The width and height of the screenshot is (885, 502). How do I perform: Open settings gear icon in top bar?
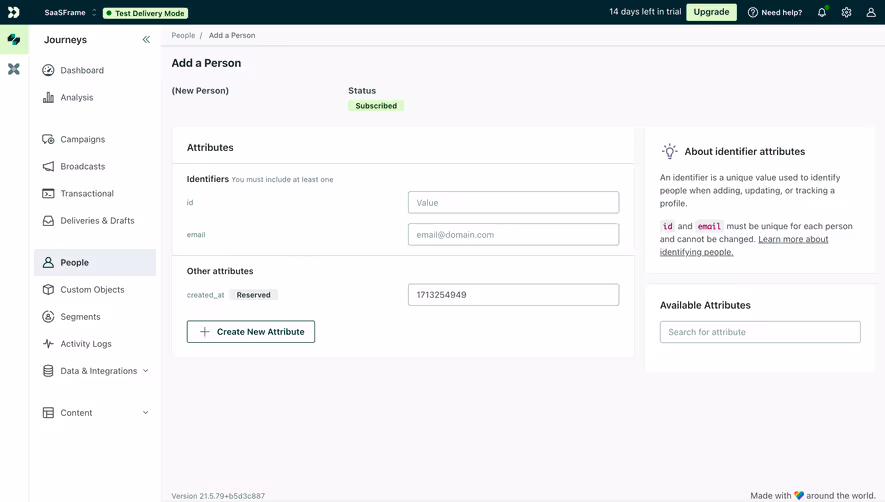tap(846, 12)
